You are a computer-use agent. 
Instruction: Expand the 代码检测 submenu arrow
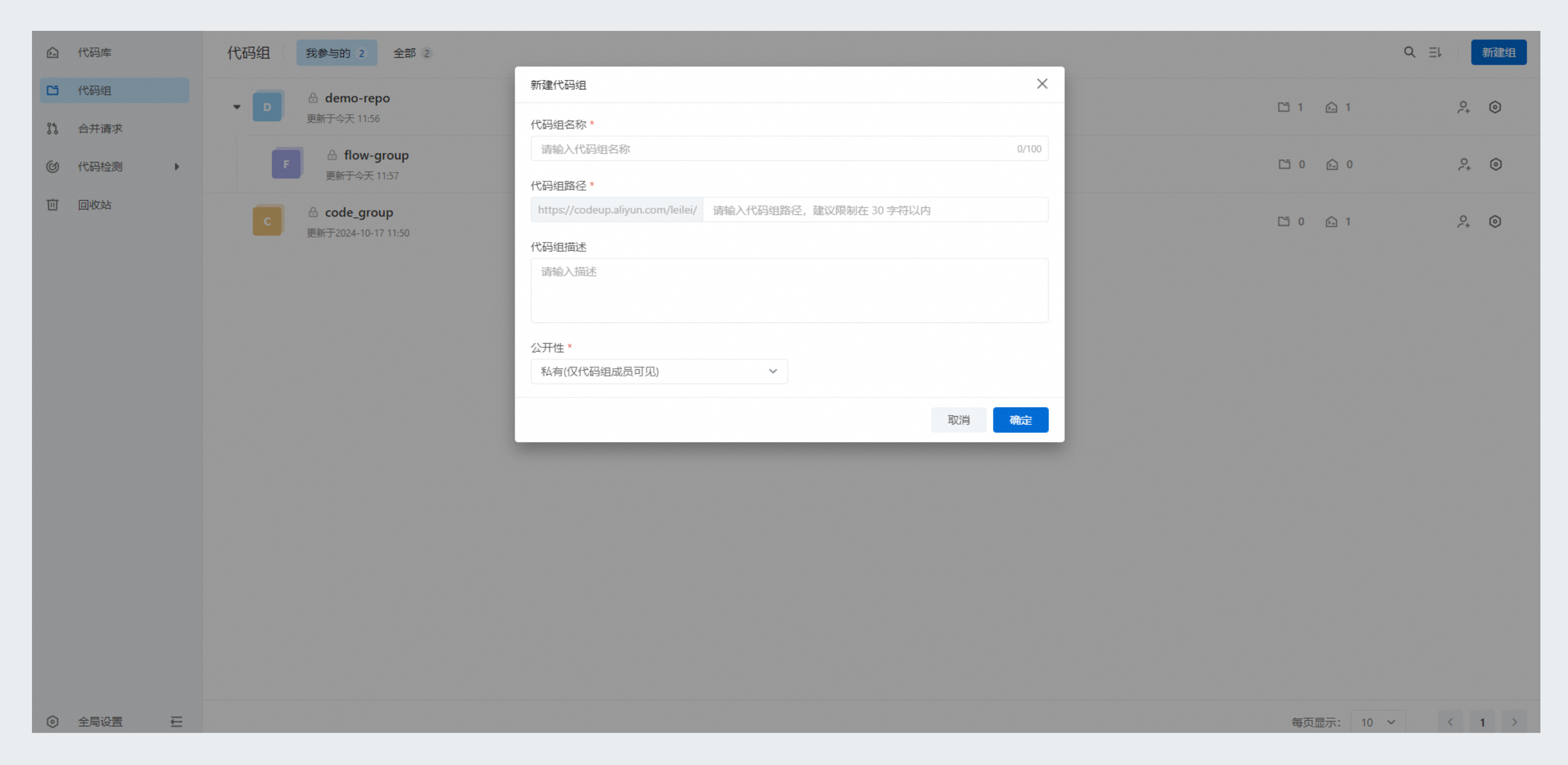pyautogui.click(x=176, y=166)
